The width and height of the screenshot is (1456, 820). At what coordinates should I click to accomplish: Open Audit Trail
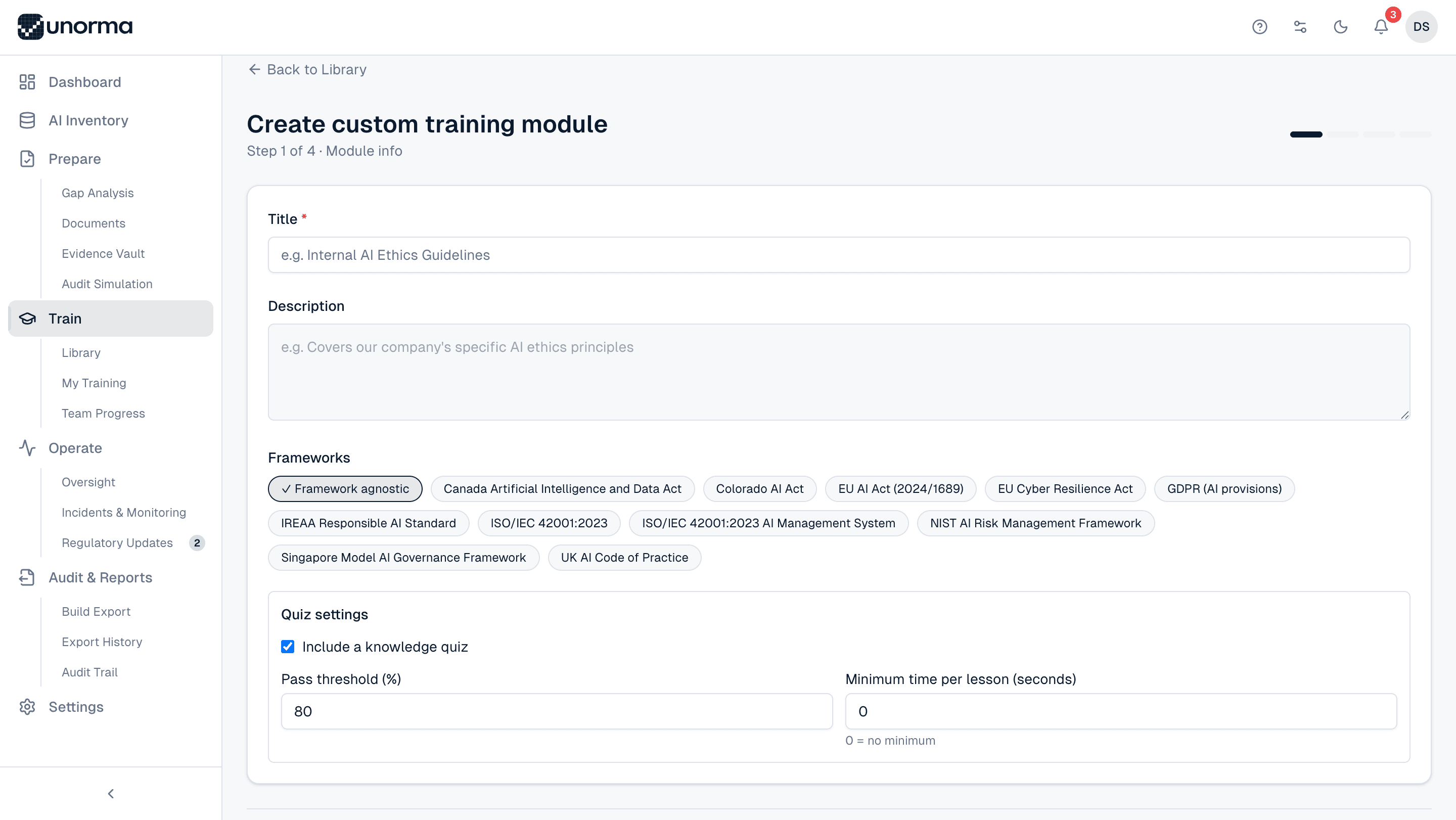[x=90, y=672]
